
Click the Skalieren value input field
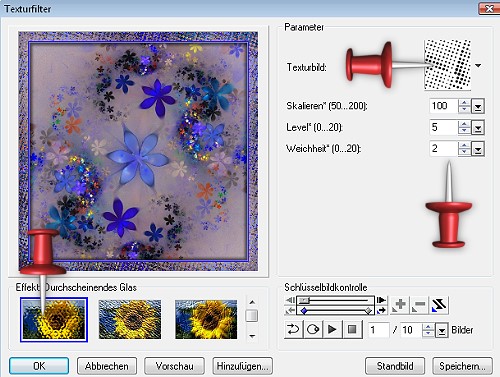(443, 106)
